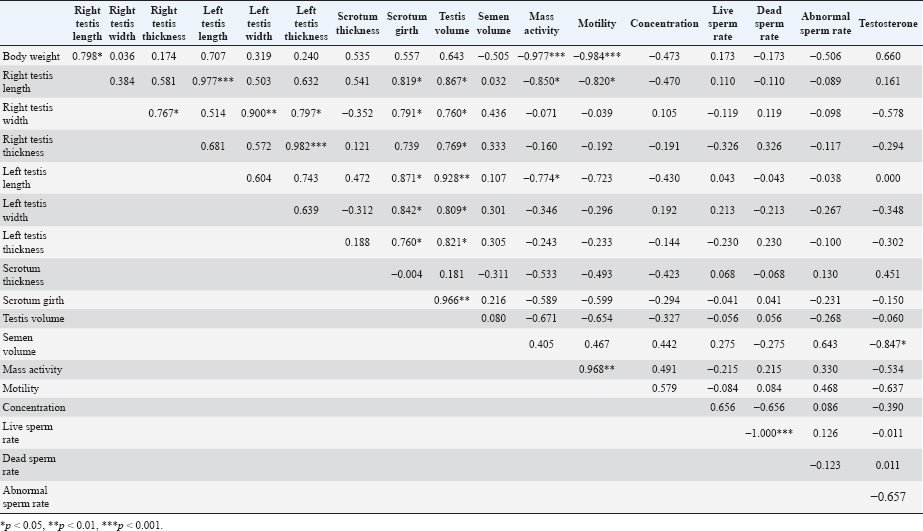Screen dimensions: 923x531
Task: Click the 0.928** correlation value
Action: point(451,179)
